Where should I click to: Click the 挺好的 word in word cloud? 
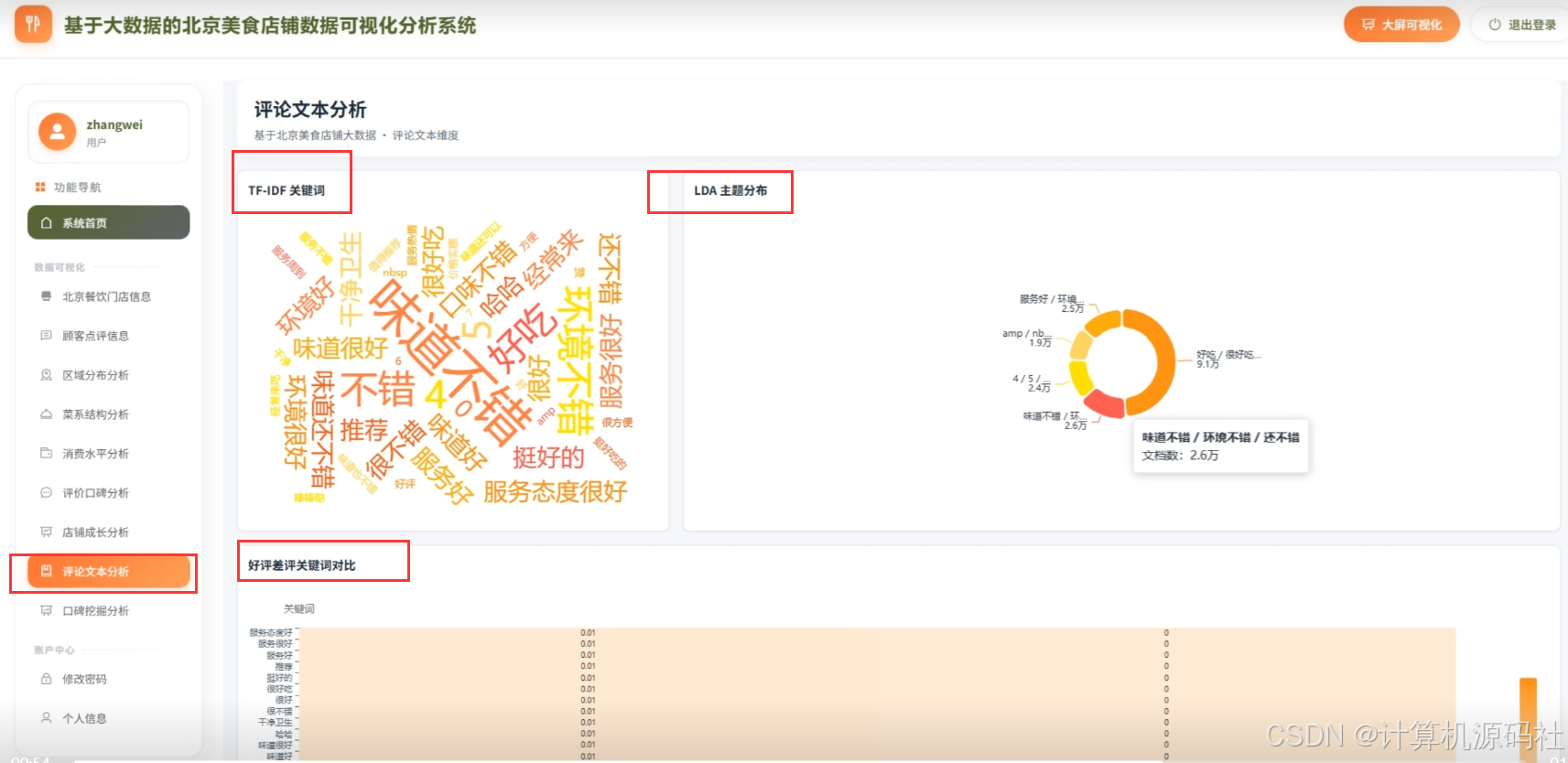click(x=548, y=457)
